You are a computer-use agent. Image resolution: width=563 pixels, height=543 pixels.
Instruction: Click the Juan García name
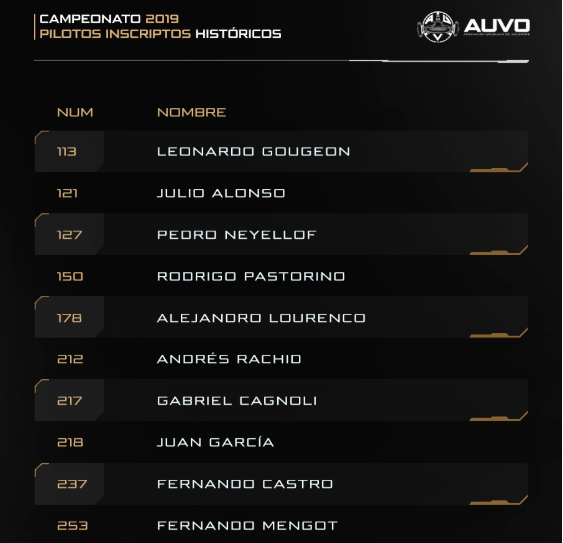pyautogui.click(x=215, y=442)
